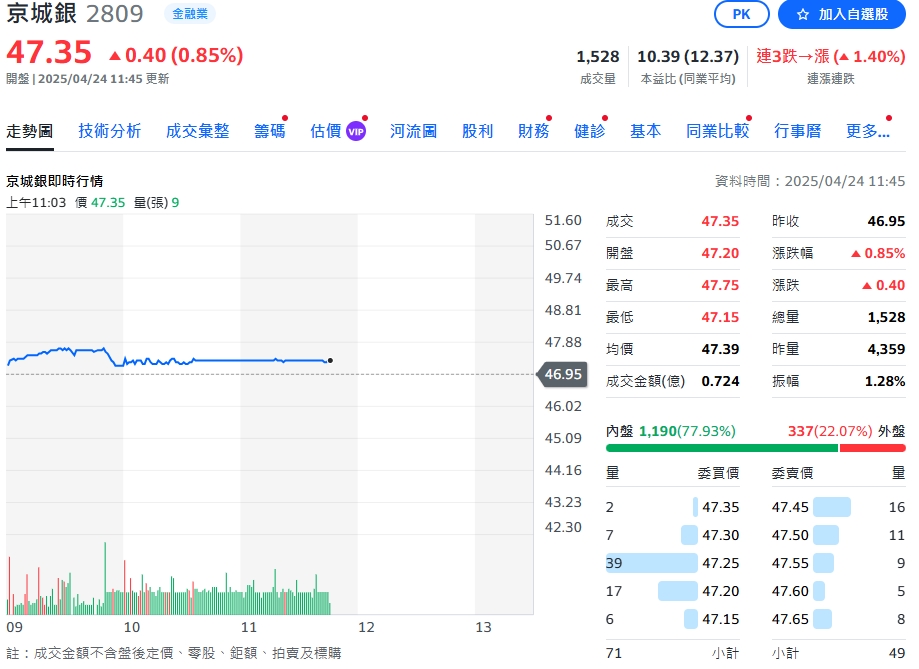919x669 pixels.
Task: Open the 同業比較 comparison tab
Action: 717,131
